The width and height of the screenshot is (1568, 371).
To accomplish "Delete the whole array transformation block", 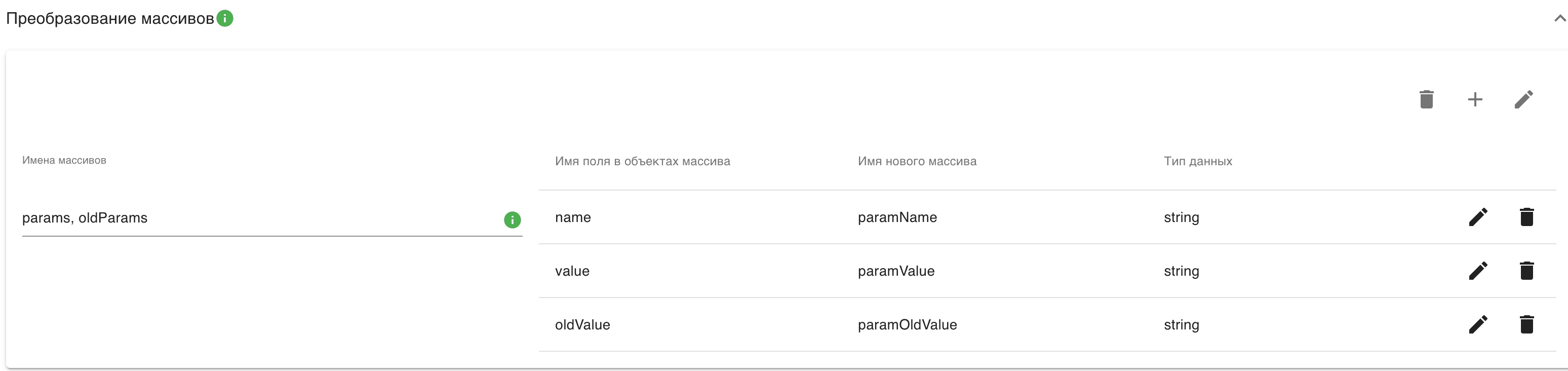I will [1426, 99].
